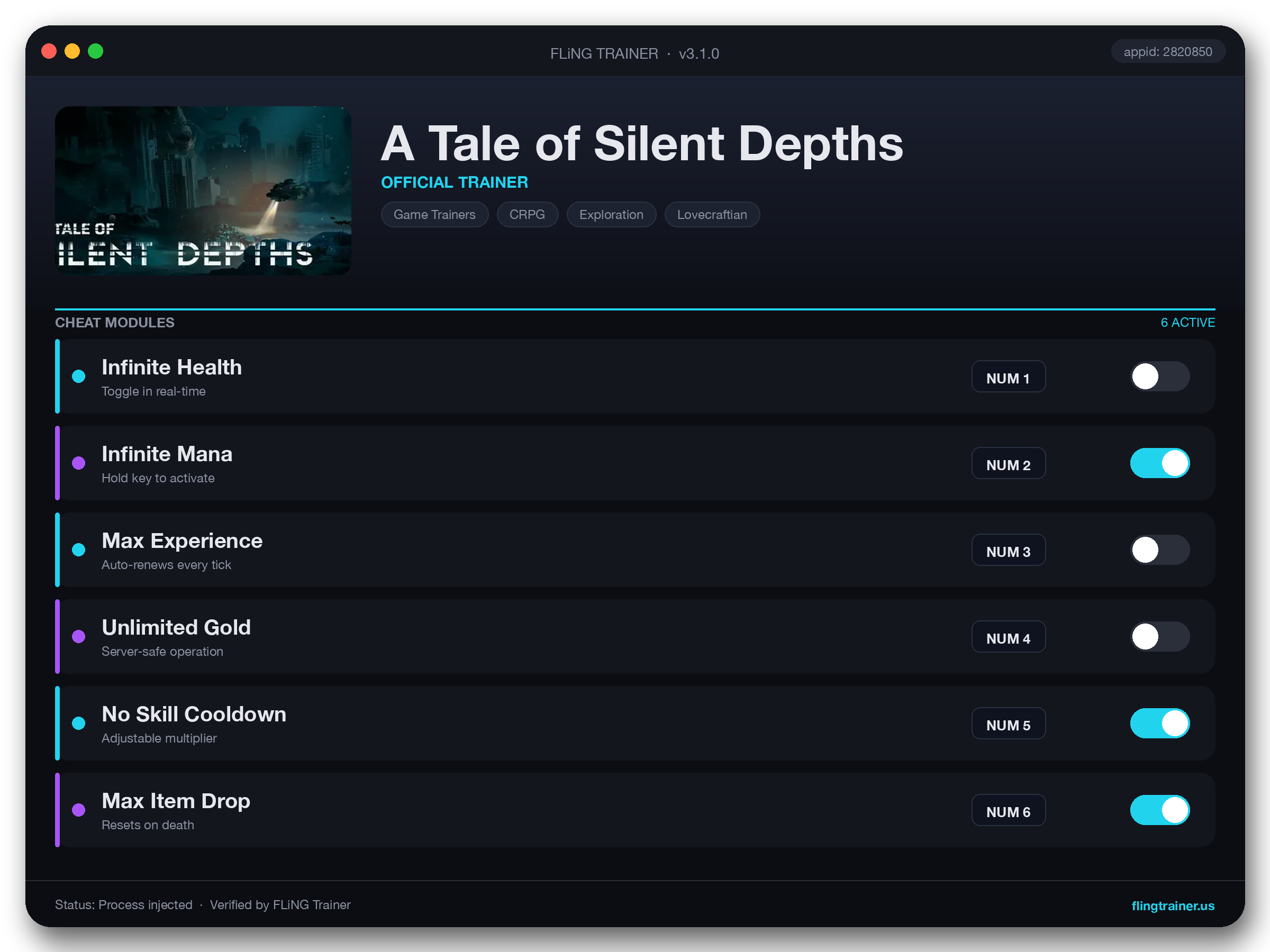
Task: Click the cyan dot beside No Skill Cooldown
Action: (x=79, y=723)
